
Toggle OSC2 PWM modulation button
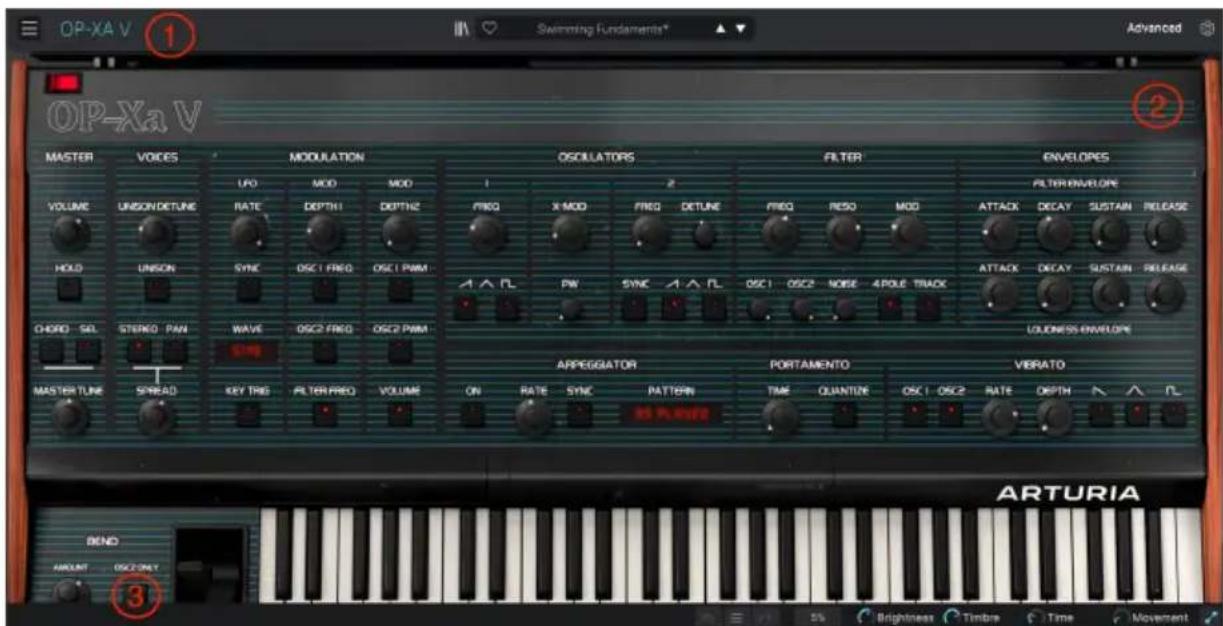pos(400,351)
